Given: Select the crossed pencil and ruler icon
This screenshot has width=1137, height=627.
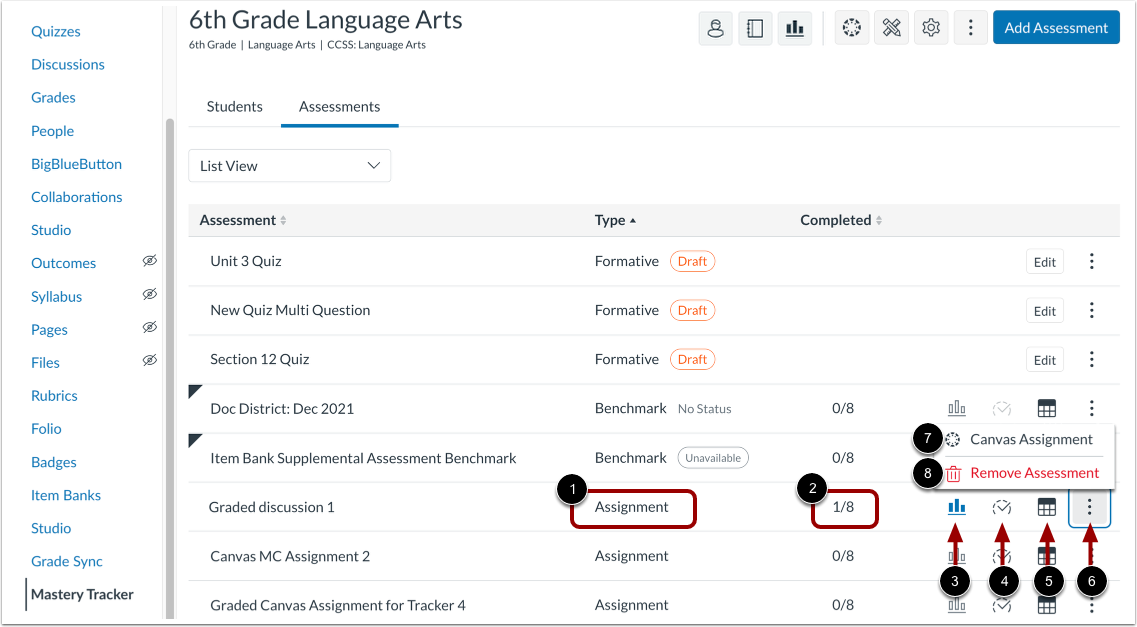Looking at the screenshot, I should pyautogui.click(x=891, y=27).
